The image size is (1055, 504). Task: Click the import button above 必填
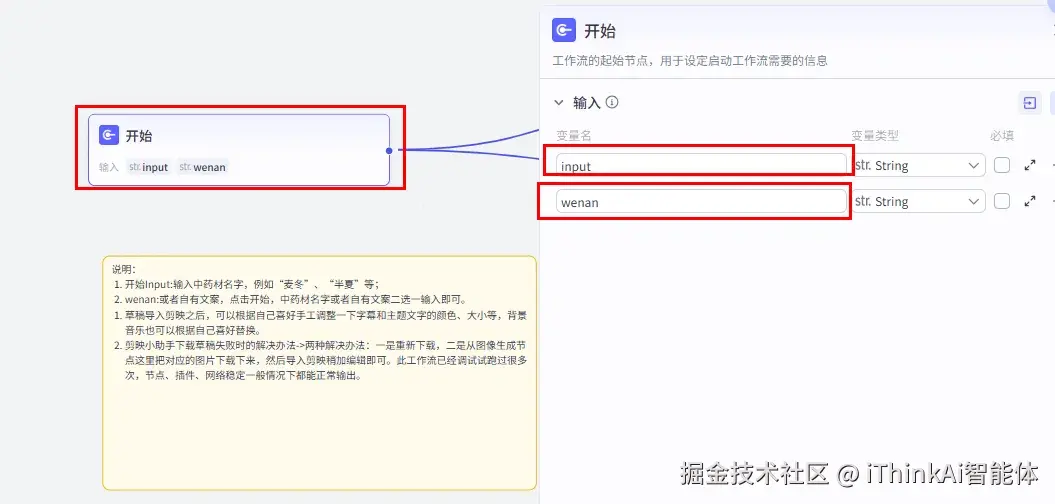coord(1029,103)
